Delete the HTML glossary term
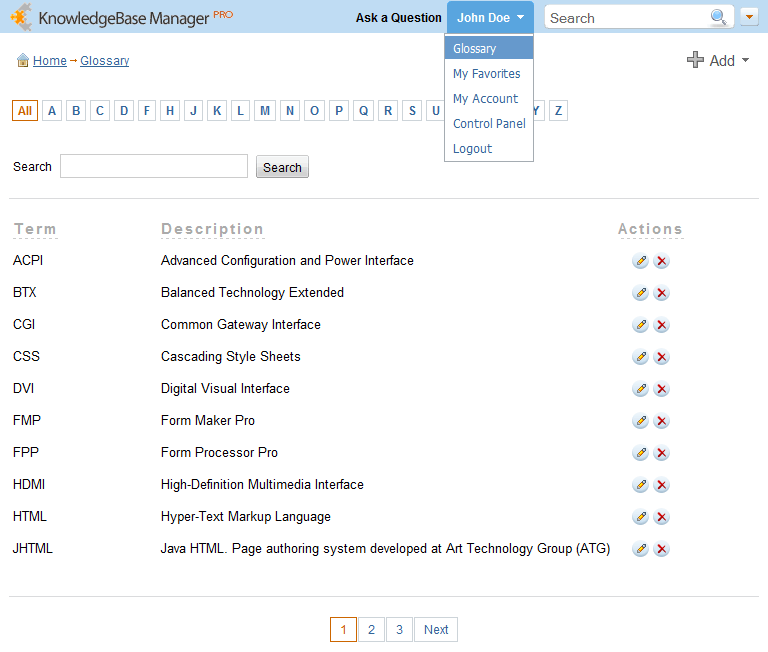Screen dimensions: 768x652 [661, 517]
